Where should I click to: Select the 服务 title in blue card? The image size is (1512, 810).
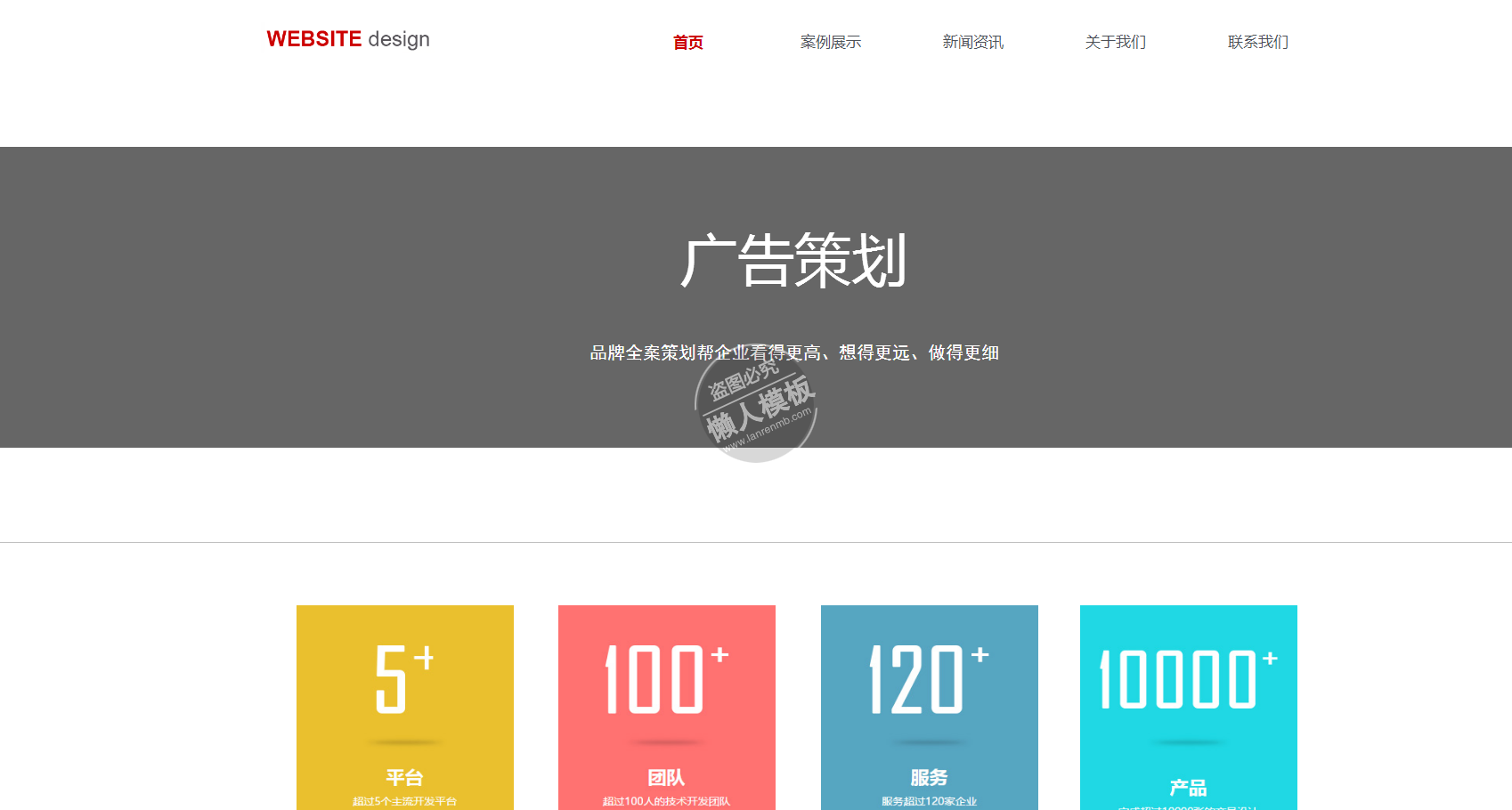929,777
